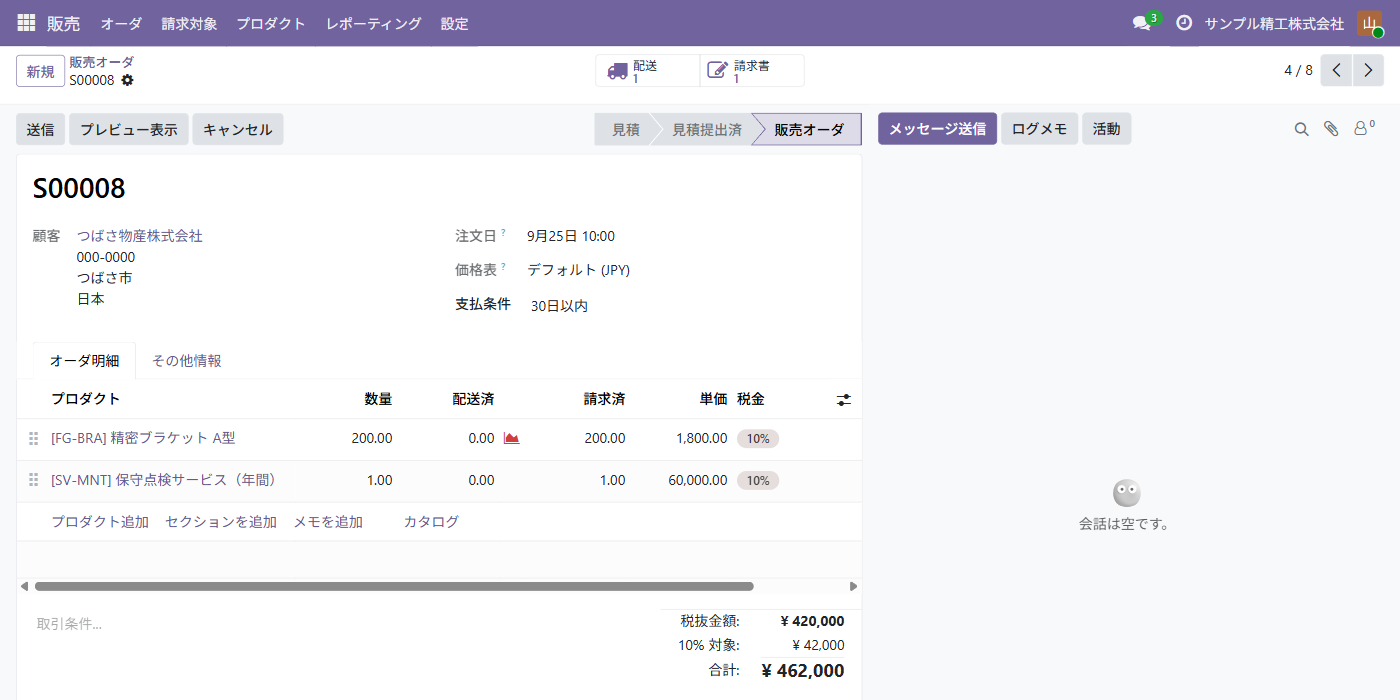Open the apps grid menu icon
The height and width of the screenshot is (700, 1400).
tap(26, 23)
